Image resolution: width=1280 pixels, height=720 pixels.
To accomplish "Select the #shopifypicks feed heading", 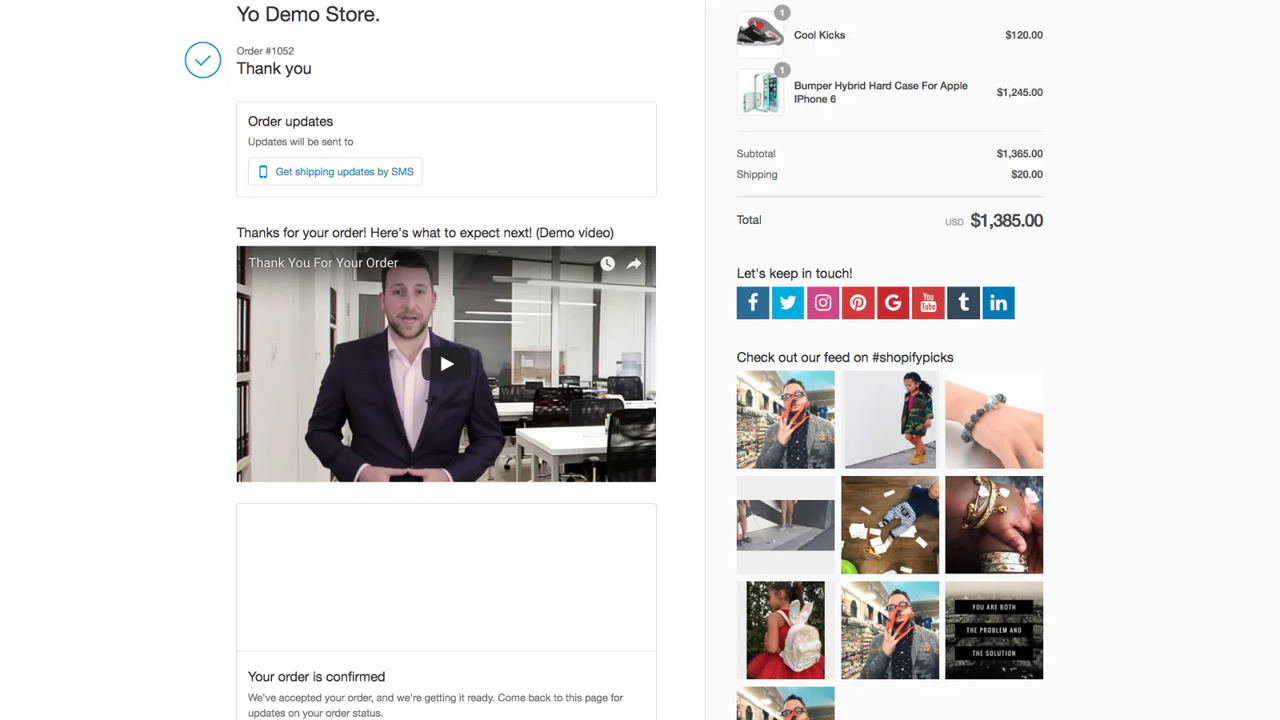I will 845,357.
